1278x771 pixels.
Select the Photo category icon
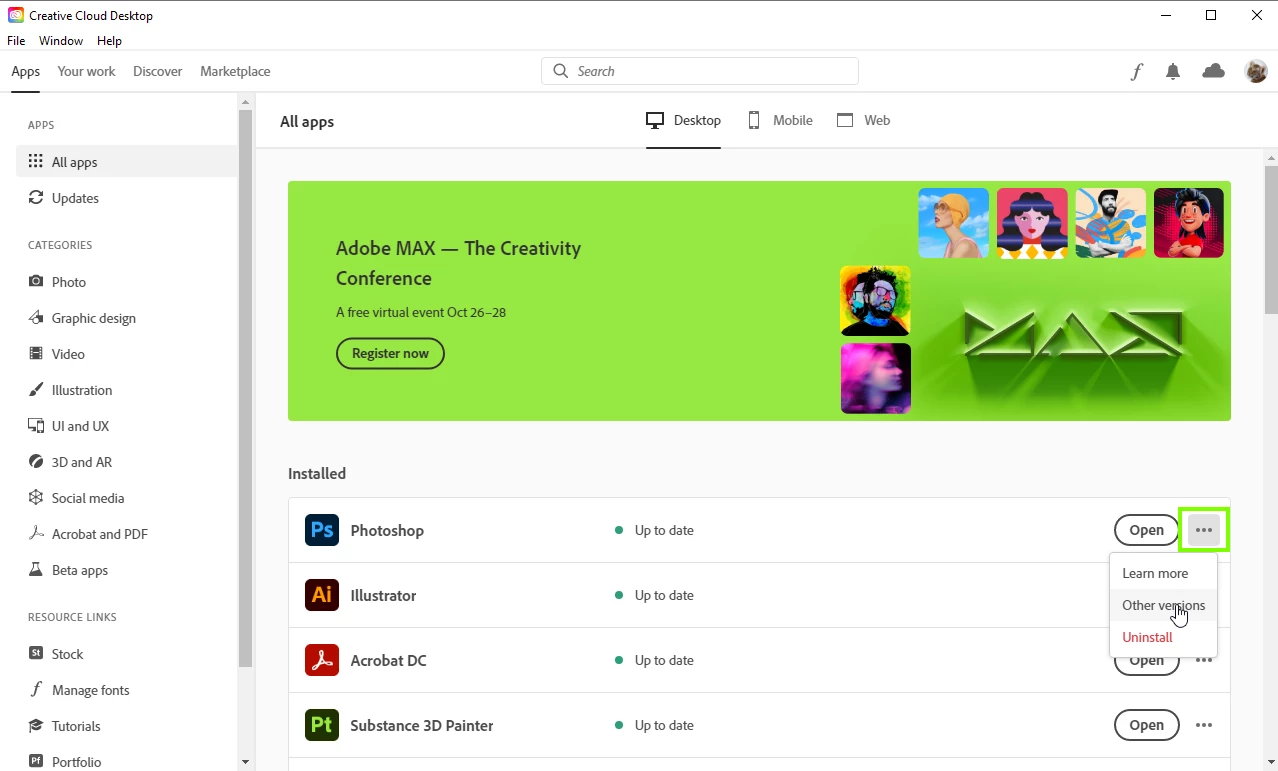click(x=36, y=282)
